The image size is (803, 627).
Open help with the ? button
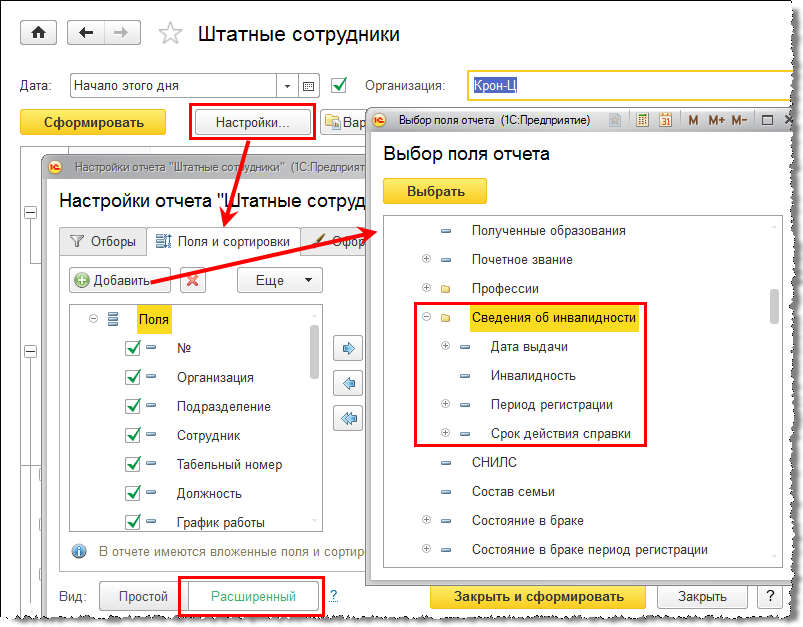(x=770, y=597)
